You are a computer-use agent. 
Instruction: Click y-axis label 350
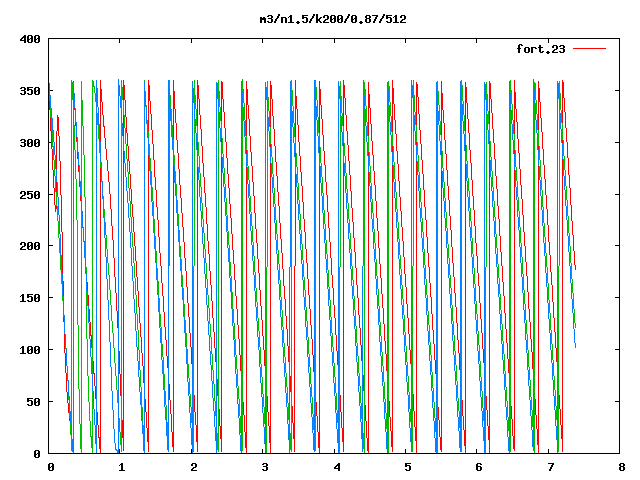pyautogui.click(x=30, y=91)
